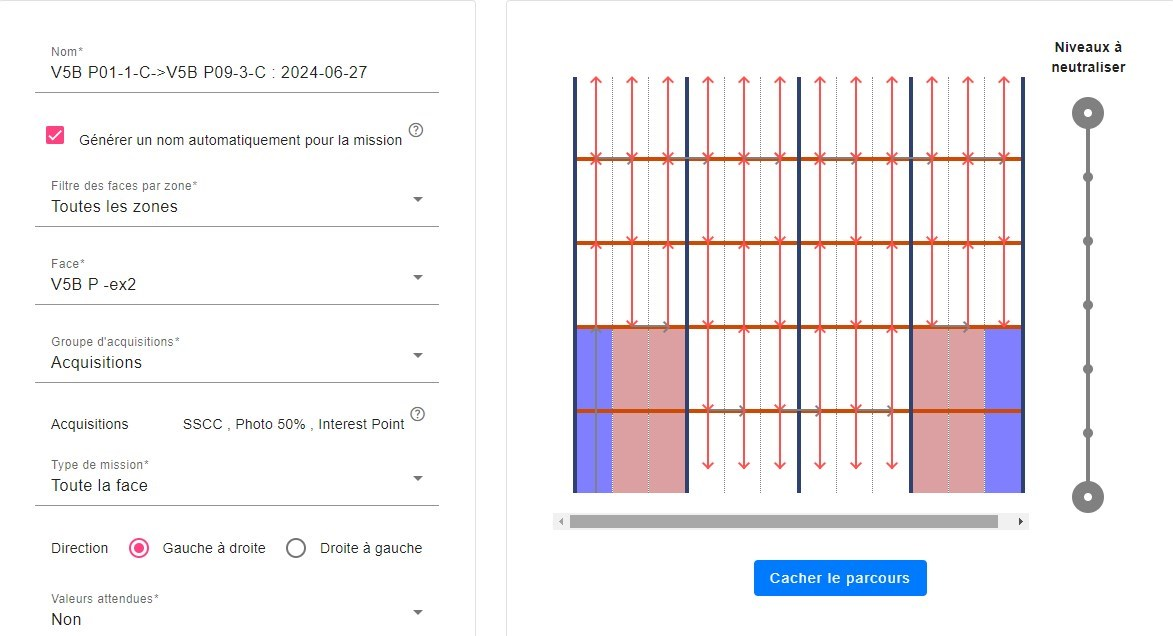Image resolution: width=1173 pixels, height=636 pixels.
Task: Click the second tick mark on levels slider
Action: 1088,177
